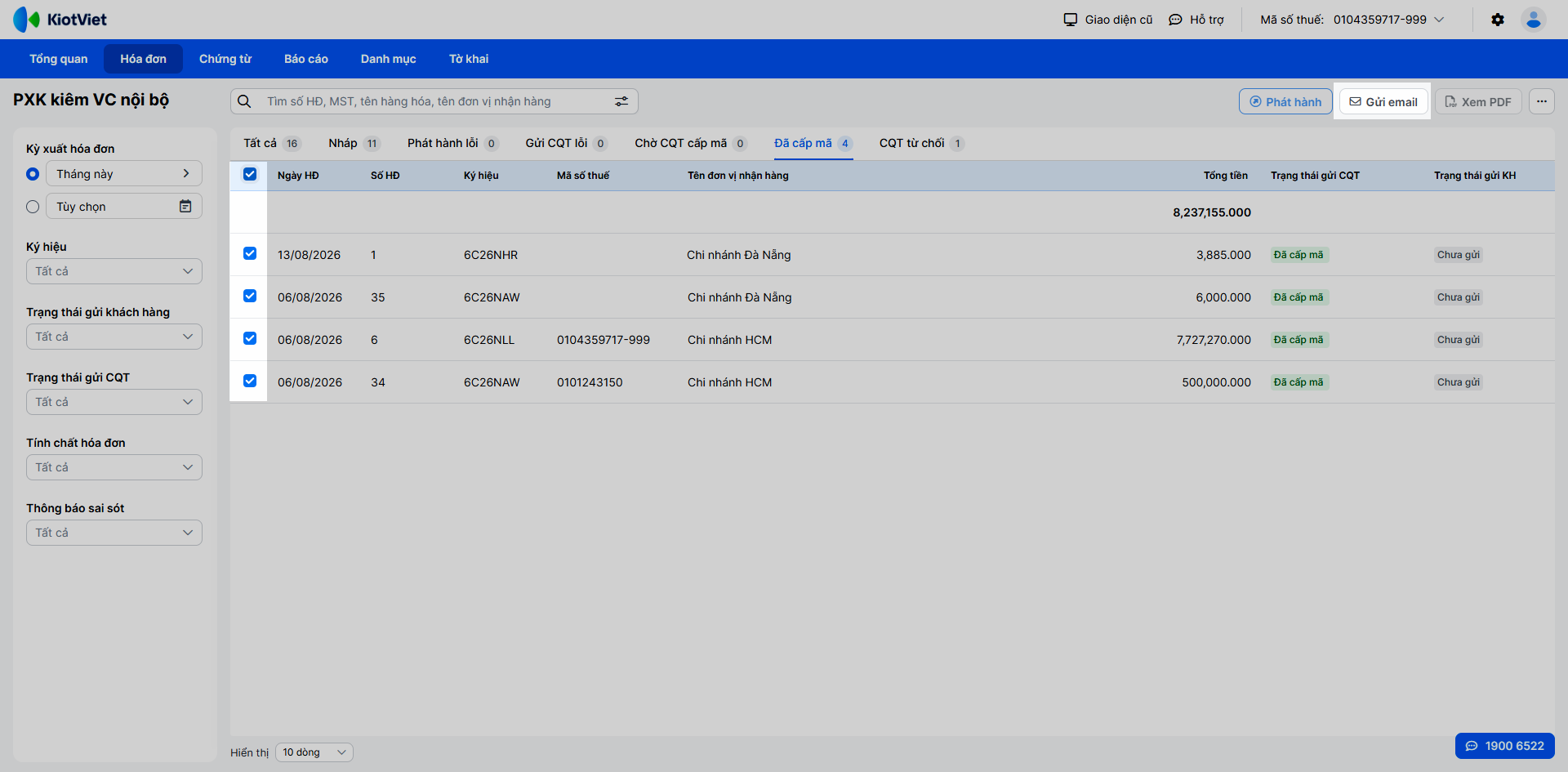Open the Danh mục menu
The image size is (1568, 772).
[389, 59]
